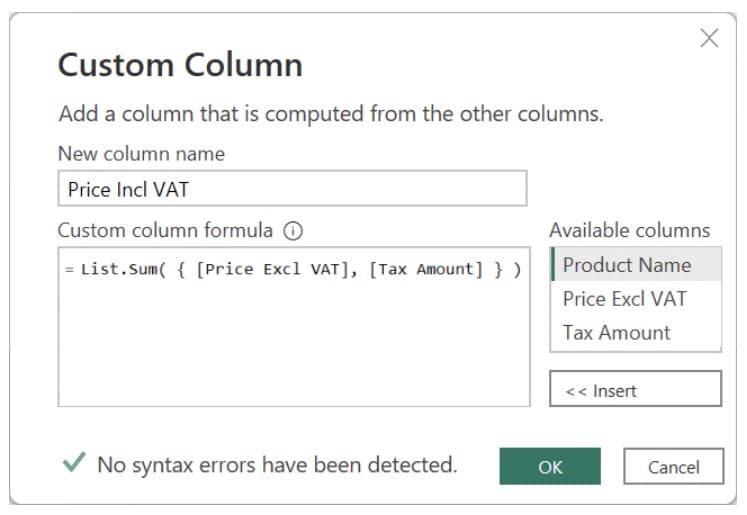The width and height of the screenshot is (747, 515).
Task: Confirm with the OK button
Action: (x=550, y=466)
